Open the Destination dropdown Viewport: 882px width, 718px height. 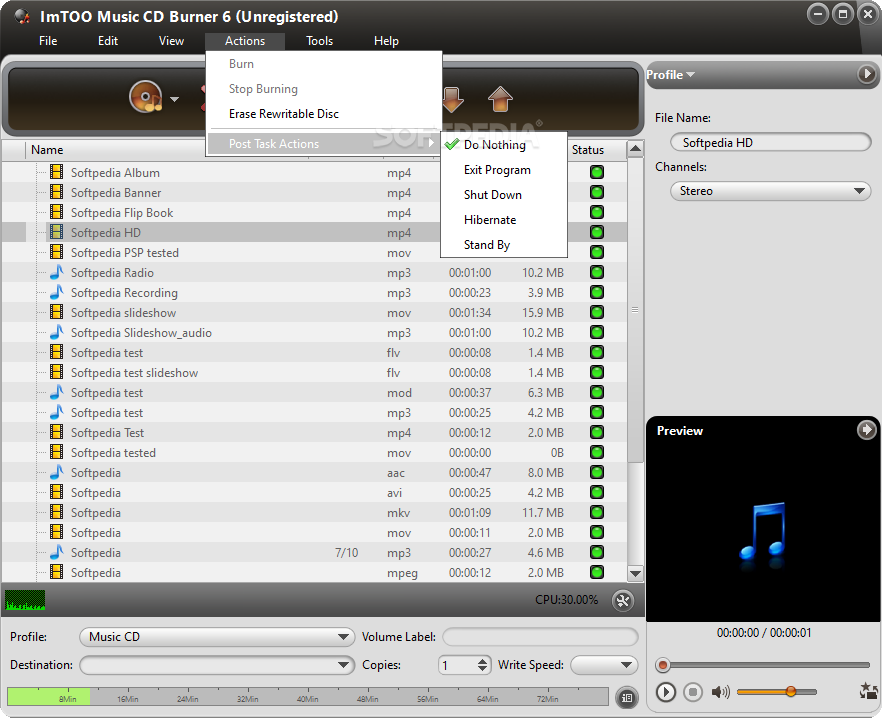tap(217, 665)
